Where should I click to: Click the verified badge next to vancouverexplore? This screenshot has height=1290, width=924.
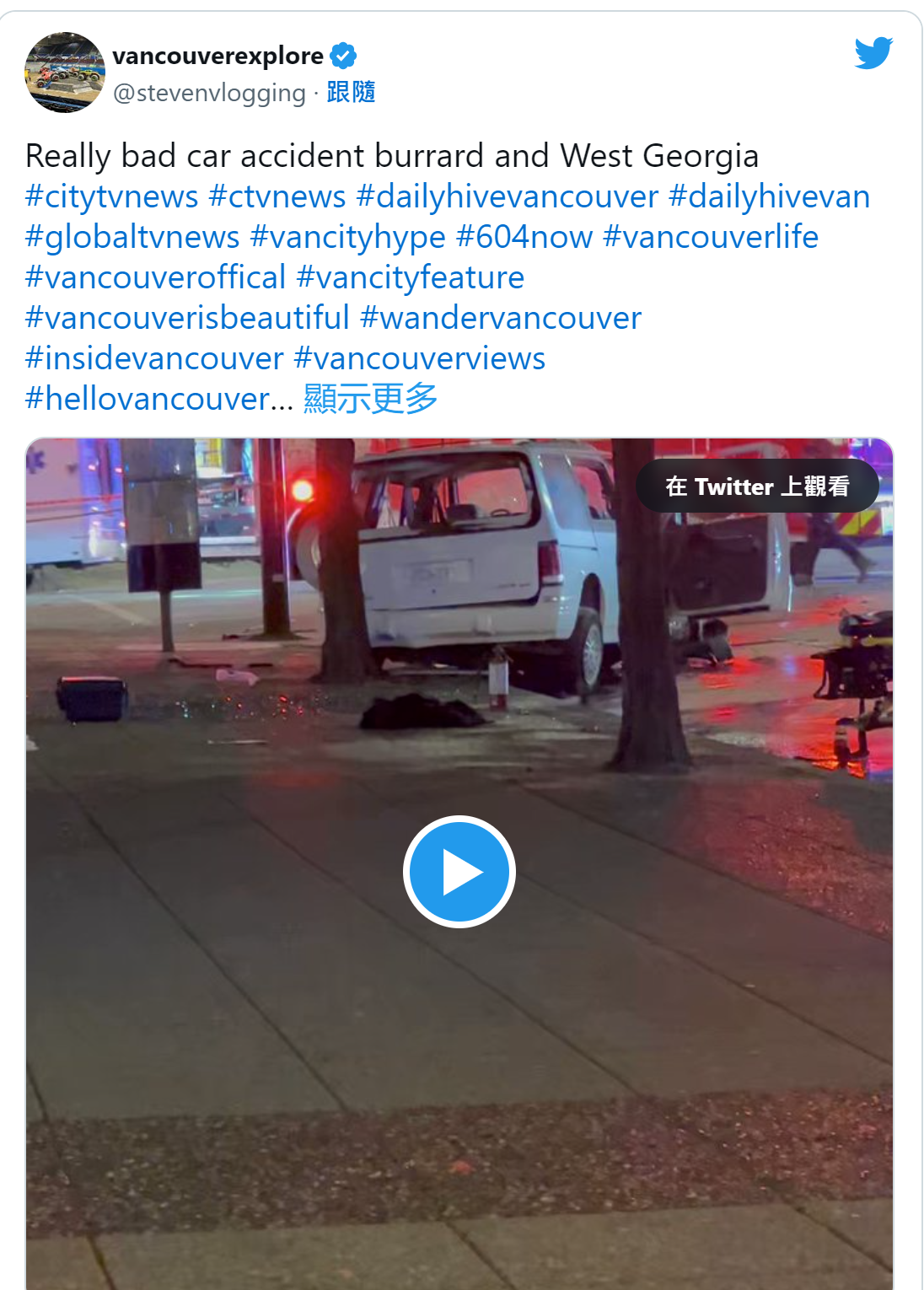coord(343,56)
